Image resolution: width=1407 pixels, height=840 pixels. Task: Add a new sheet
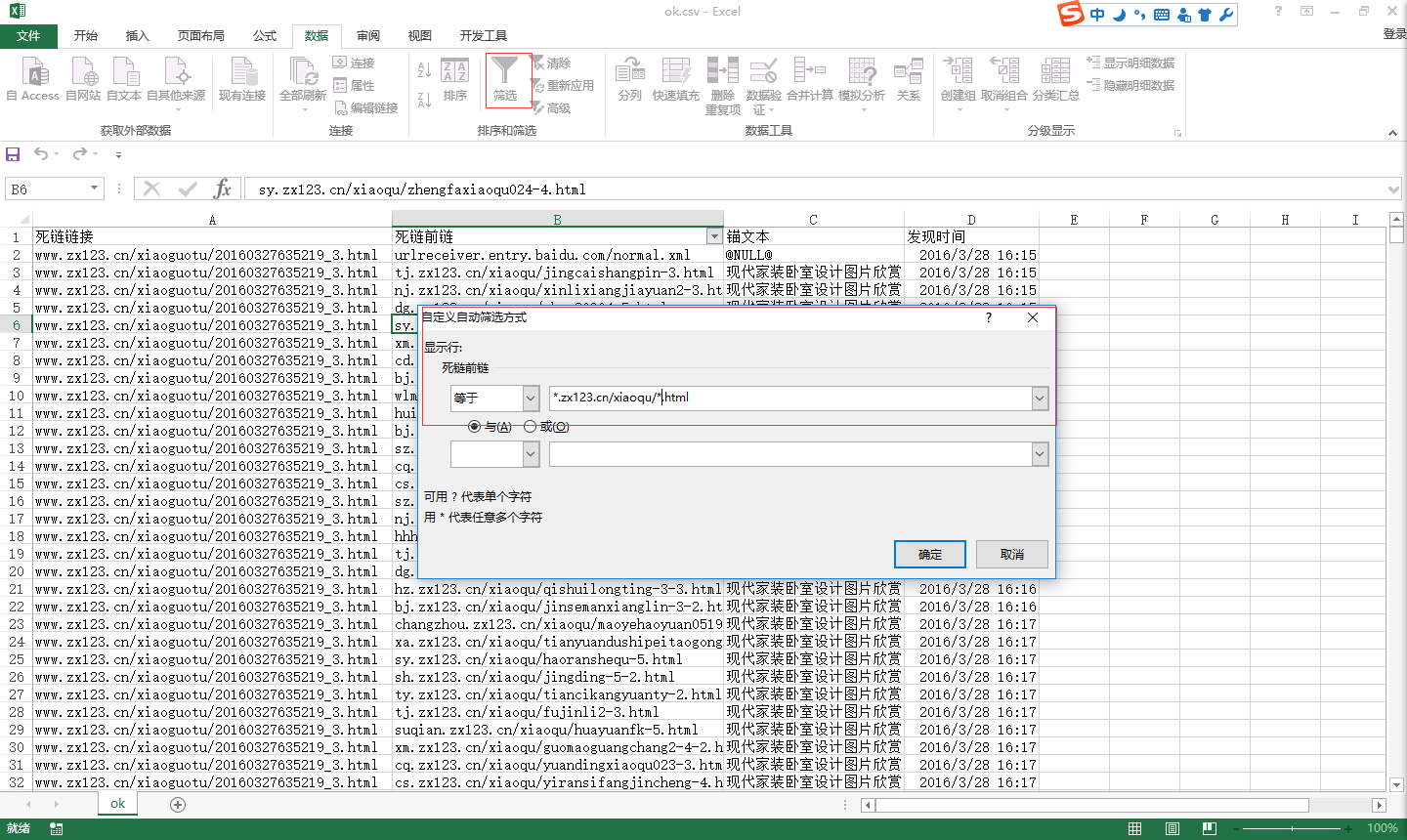(178, 805)
